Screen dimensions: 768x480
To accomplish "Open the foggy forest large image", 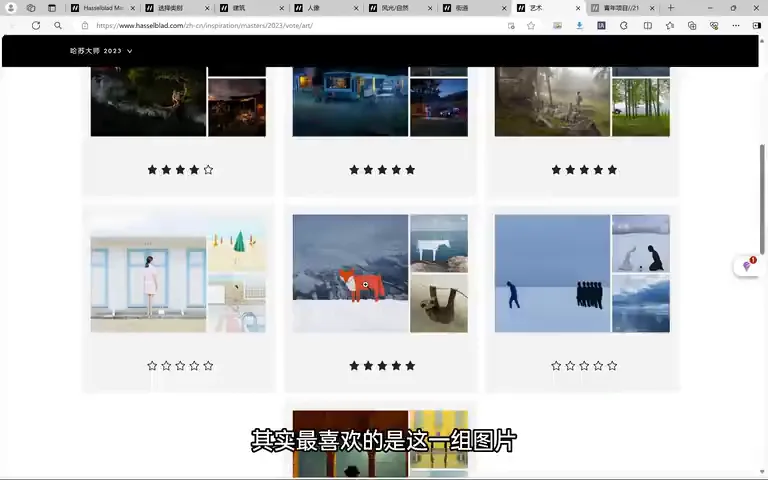I will [x=552, y=101].
